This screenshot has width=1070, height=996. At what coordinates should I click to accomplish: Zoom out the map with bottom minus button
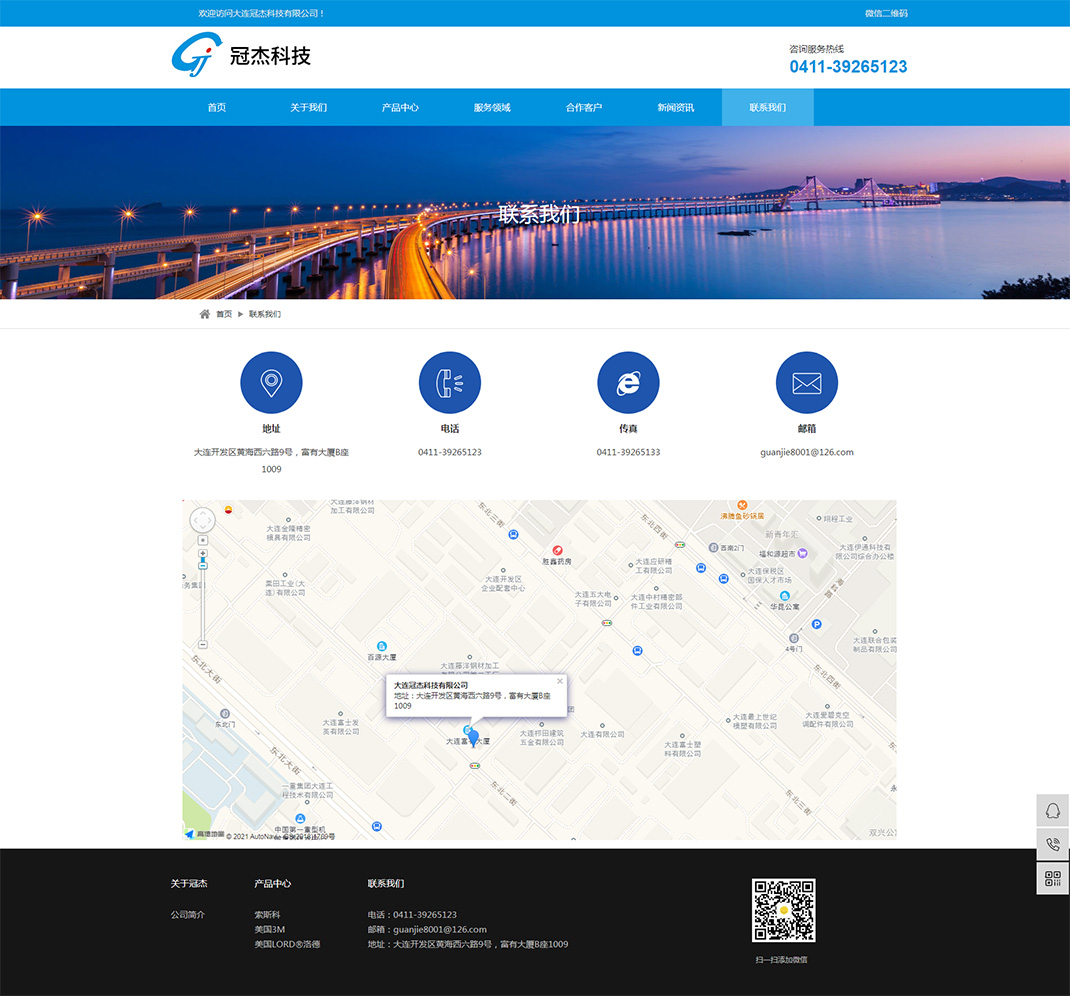(x=203, y=644)
